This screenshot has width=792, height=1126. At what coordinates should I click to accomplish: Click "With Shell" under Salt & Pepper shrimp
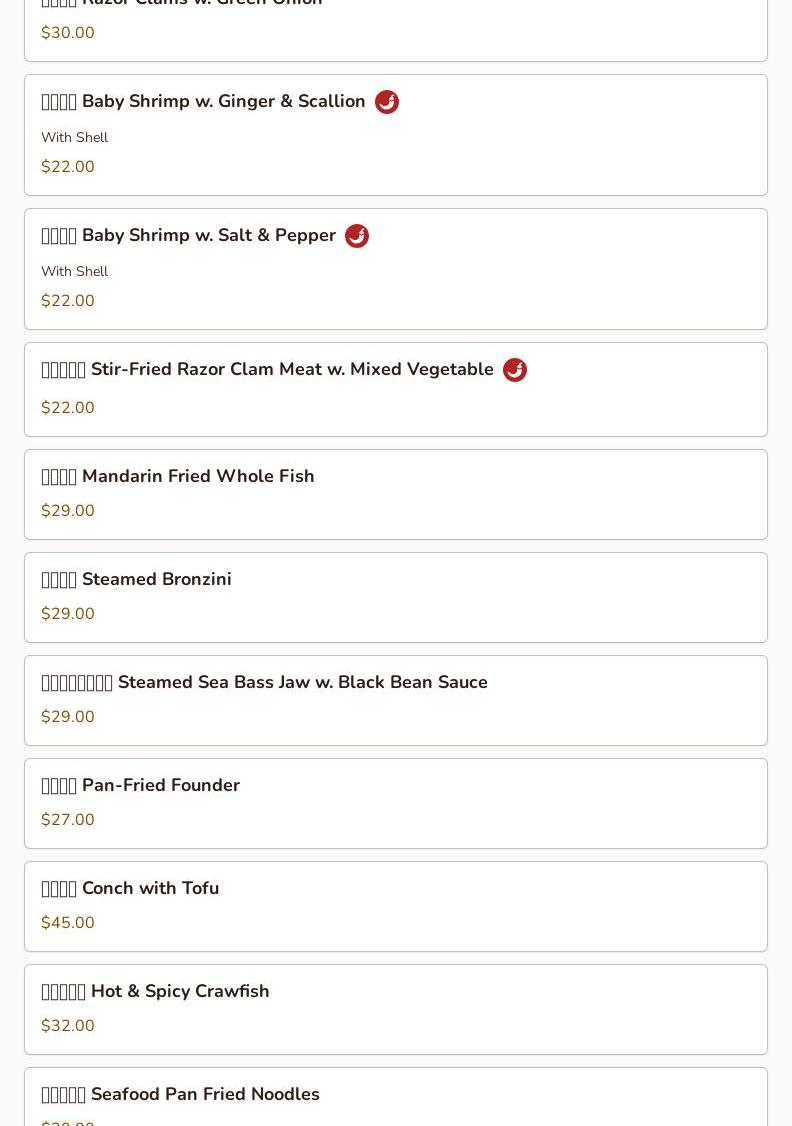pos(75,271)
